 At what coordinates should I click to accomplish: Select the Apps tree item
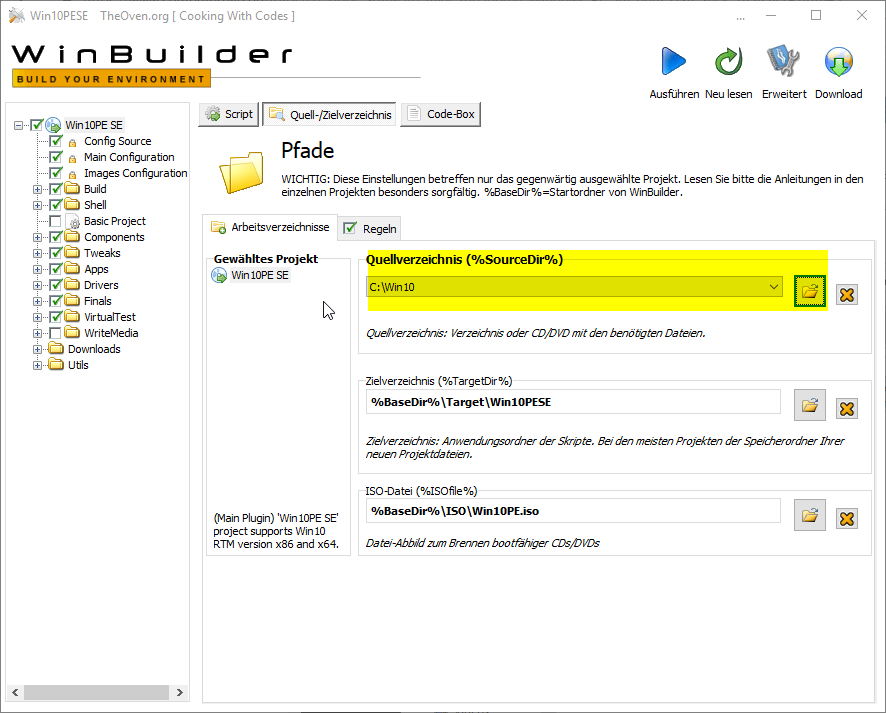point(96,269)
